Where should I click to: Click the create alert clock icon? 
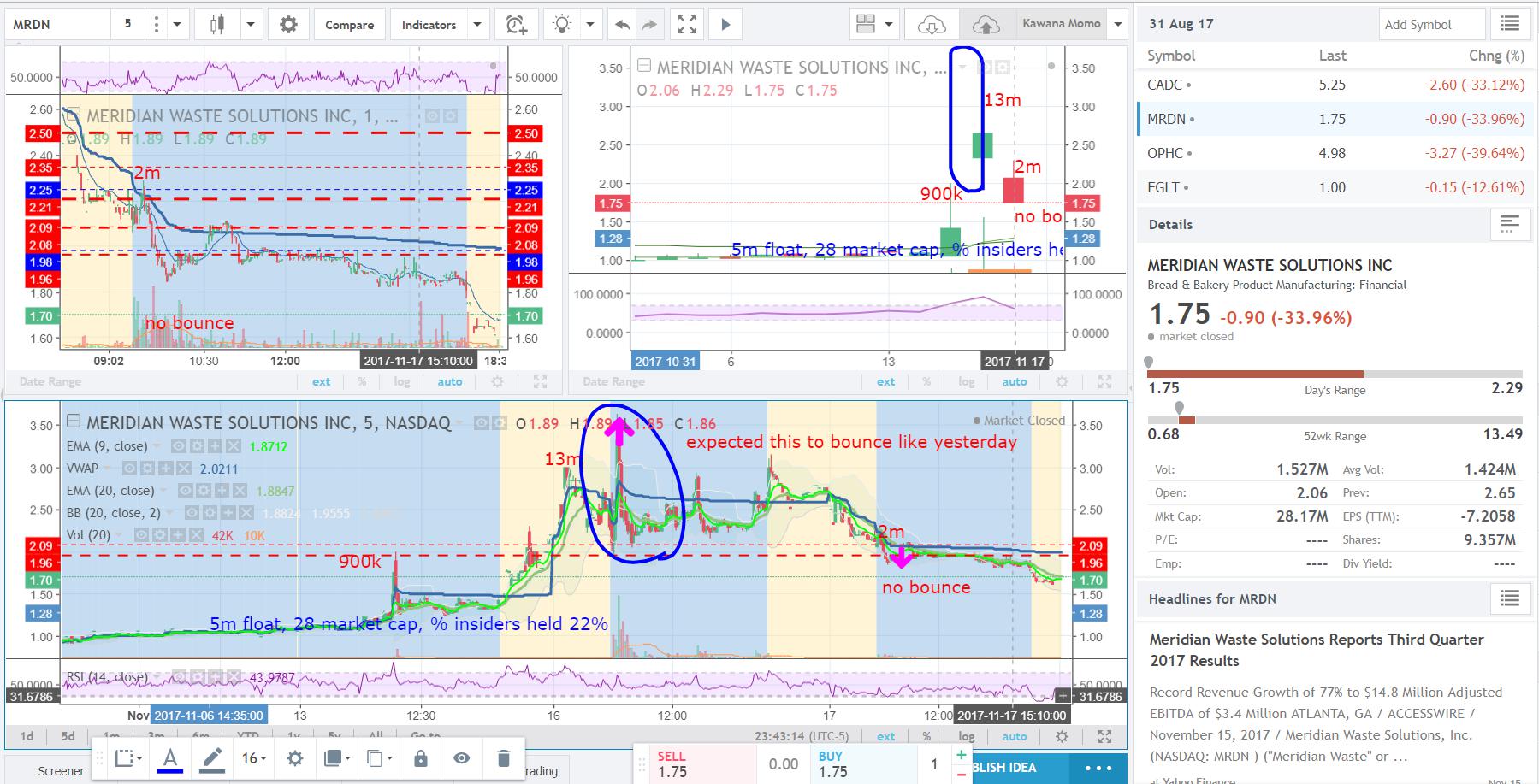(517, 25)
